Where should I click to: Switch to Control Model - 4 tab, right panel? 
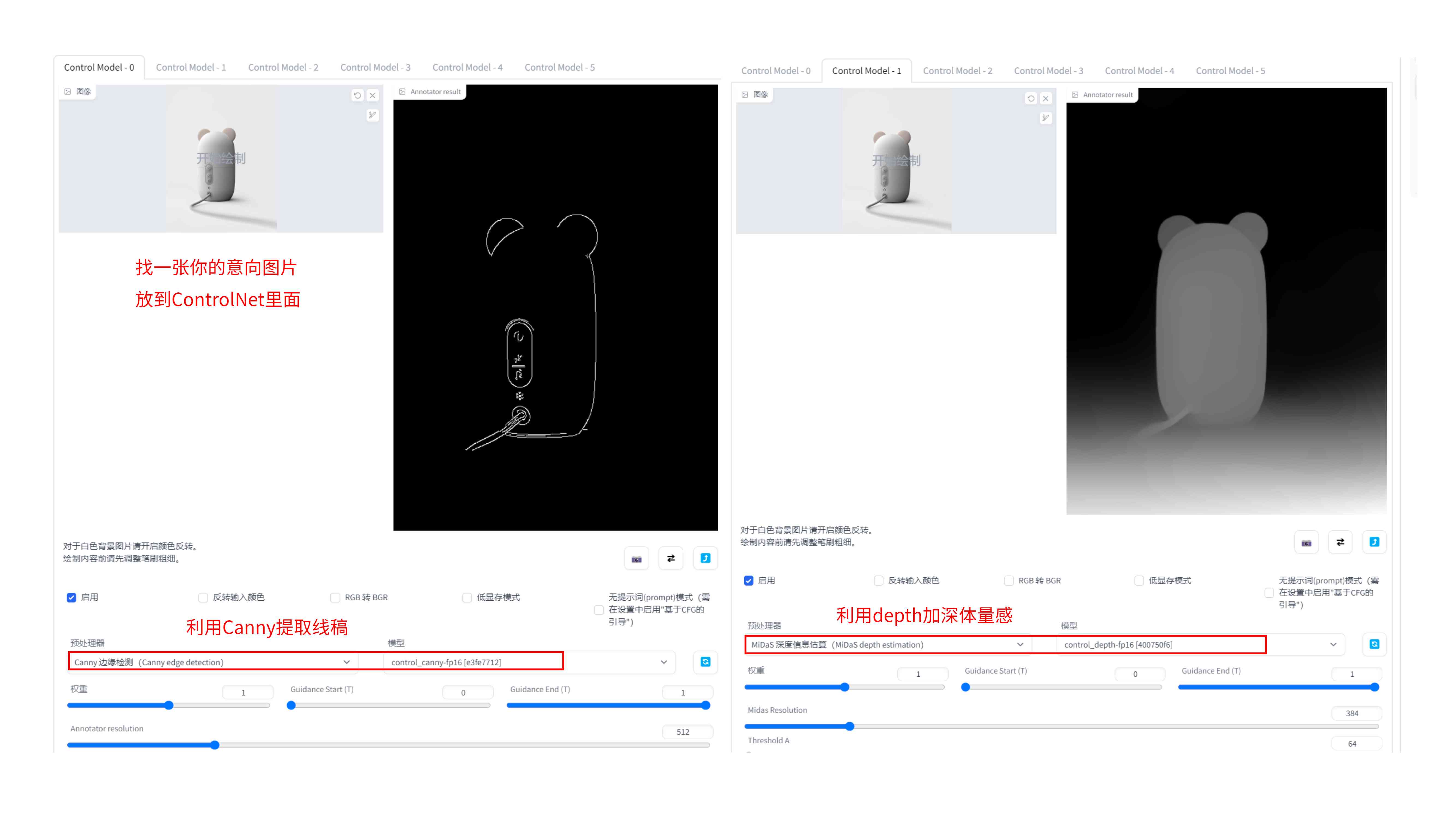(1140, 71)
